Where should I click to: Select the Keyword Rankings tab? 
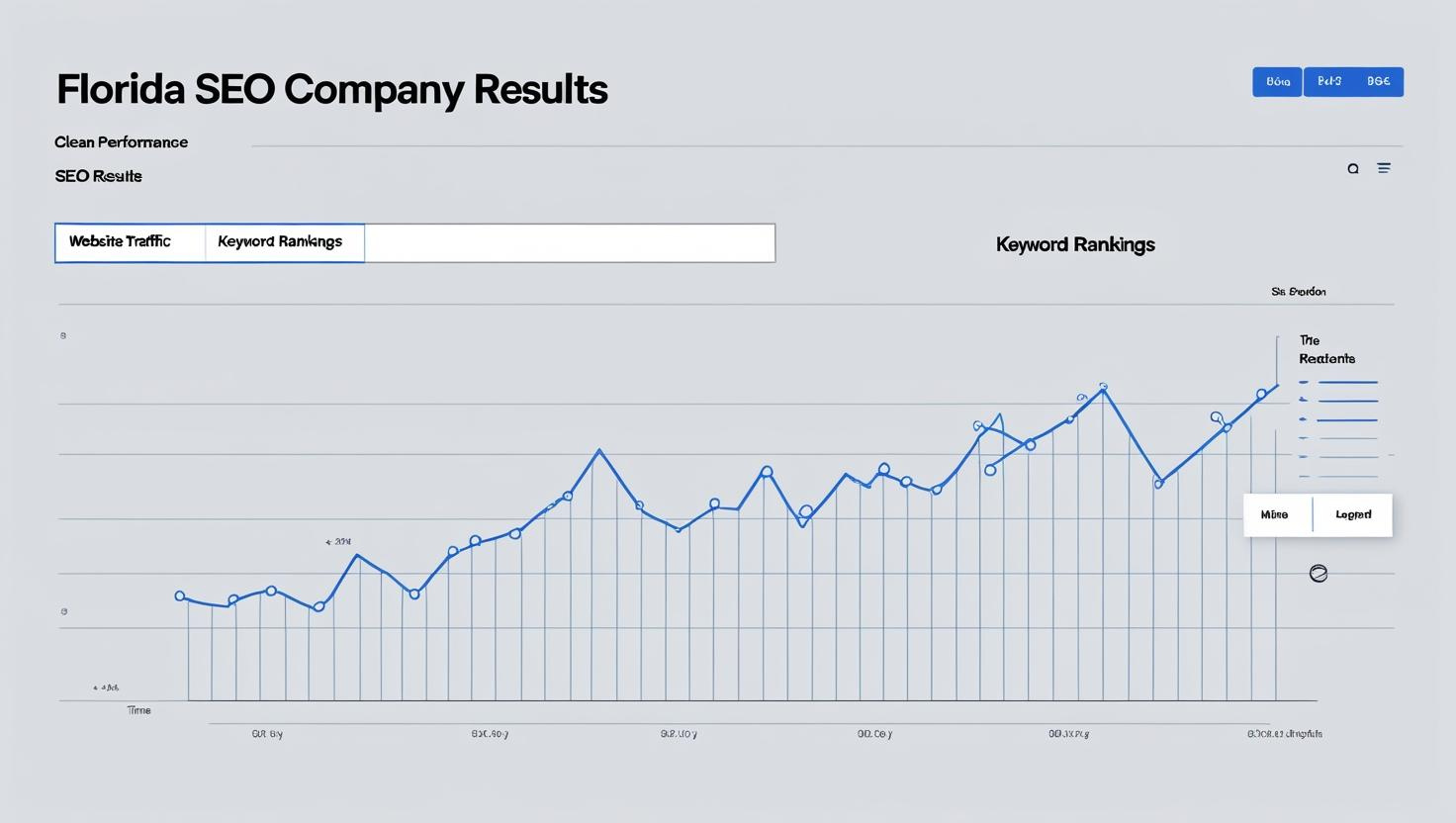pyautogui.click(x=280, y=242)
